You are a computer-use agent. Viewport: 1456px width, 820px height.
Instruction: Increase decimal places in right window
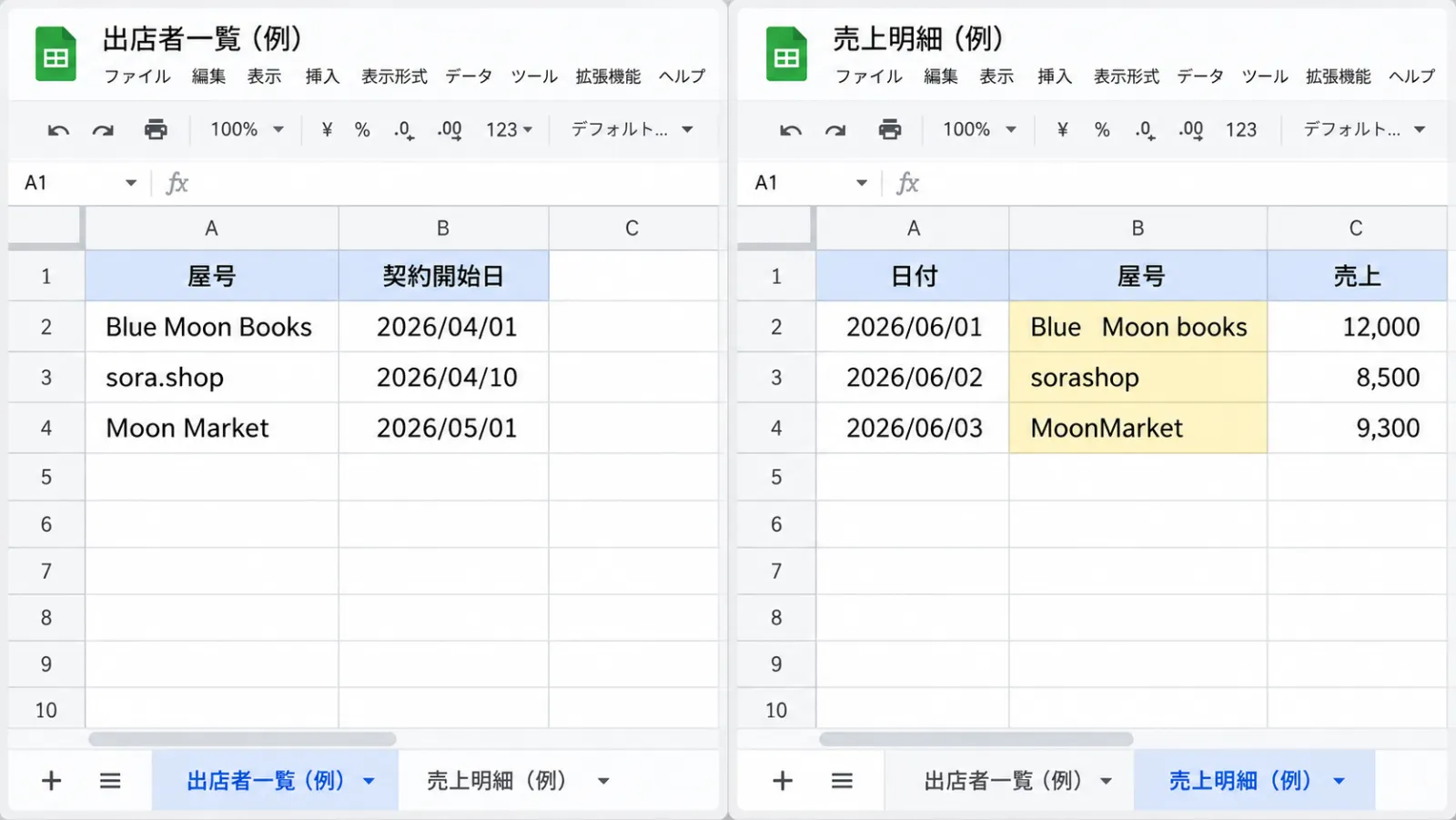(1190, 130)
